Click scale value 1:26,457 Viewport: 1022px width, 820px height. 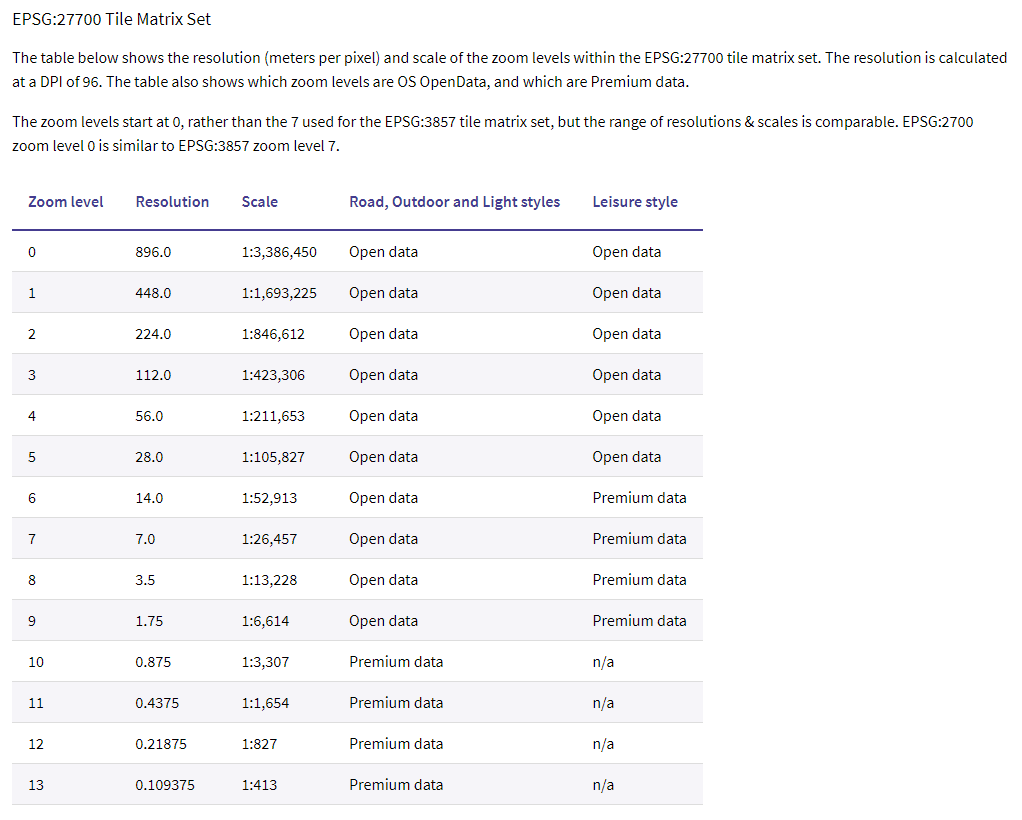269,540
